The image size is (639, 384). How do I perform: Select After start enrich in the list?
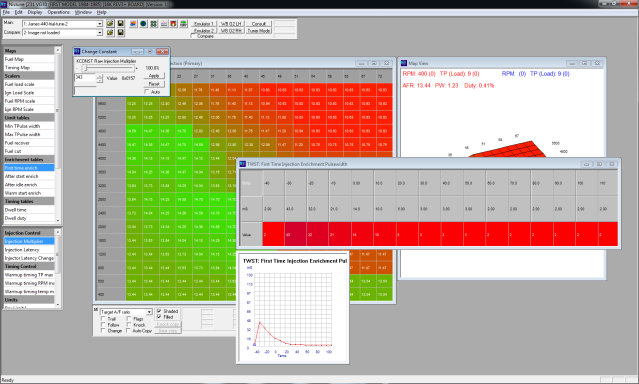point(29,176)
